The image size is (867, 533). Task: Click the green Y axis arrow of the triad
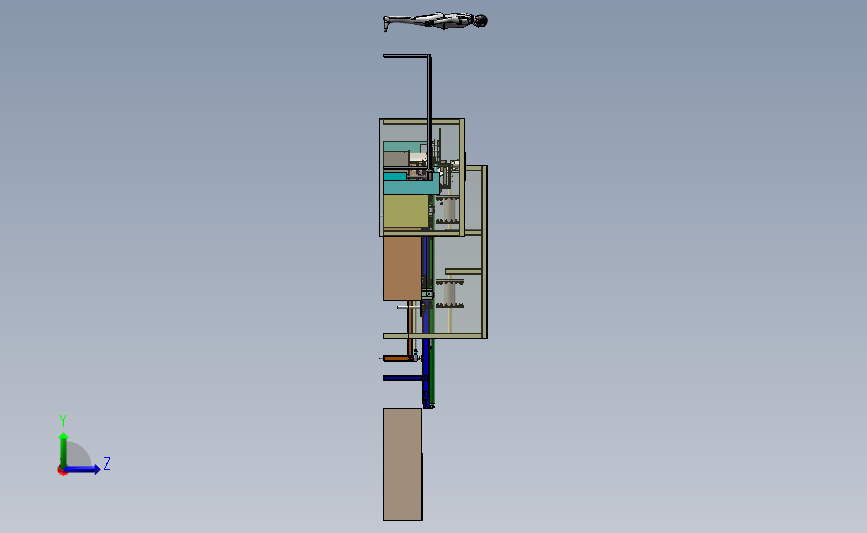pos(63,449)
